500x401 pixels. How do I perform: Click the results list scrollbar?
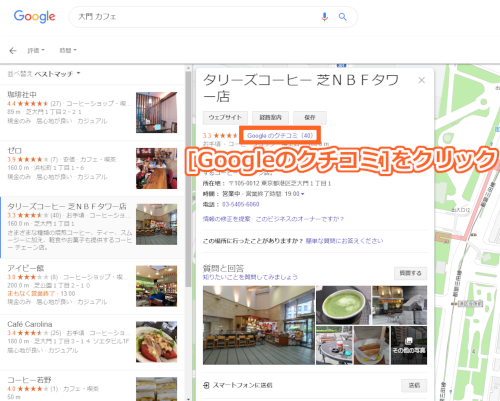click(188, 178)
